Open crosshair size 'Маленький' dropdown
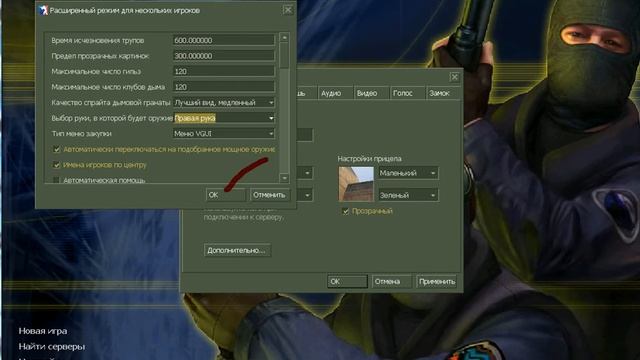 point(408,173)
